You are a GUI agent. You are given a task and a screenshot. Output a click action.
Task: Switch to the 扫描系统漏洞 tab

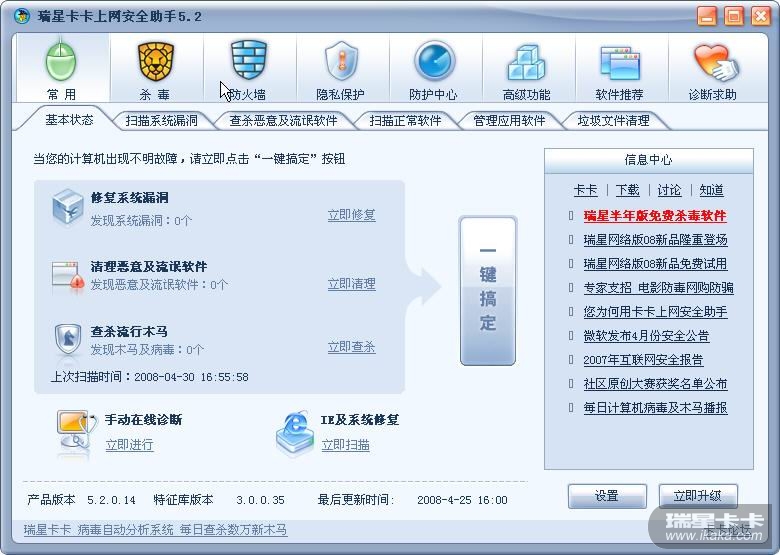click(162, 120)
